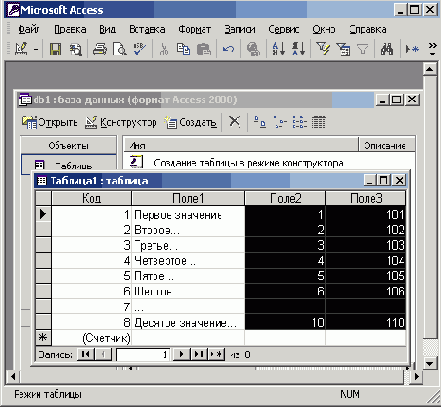Click the record number input field
This screenshot has width=441, height=407.
tap(143, 354)
